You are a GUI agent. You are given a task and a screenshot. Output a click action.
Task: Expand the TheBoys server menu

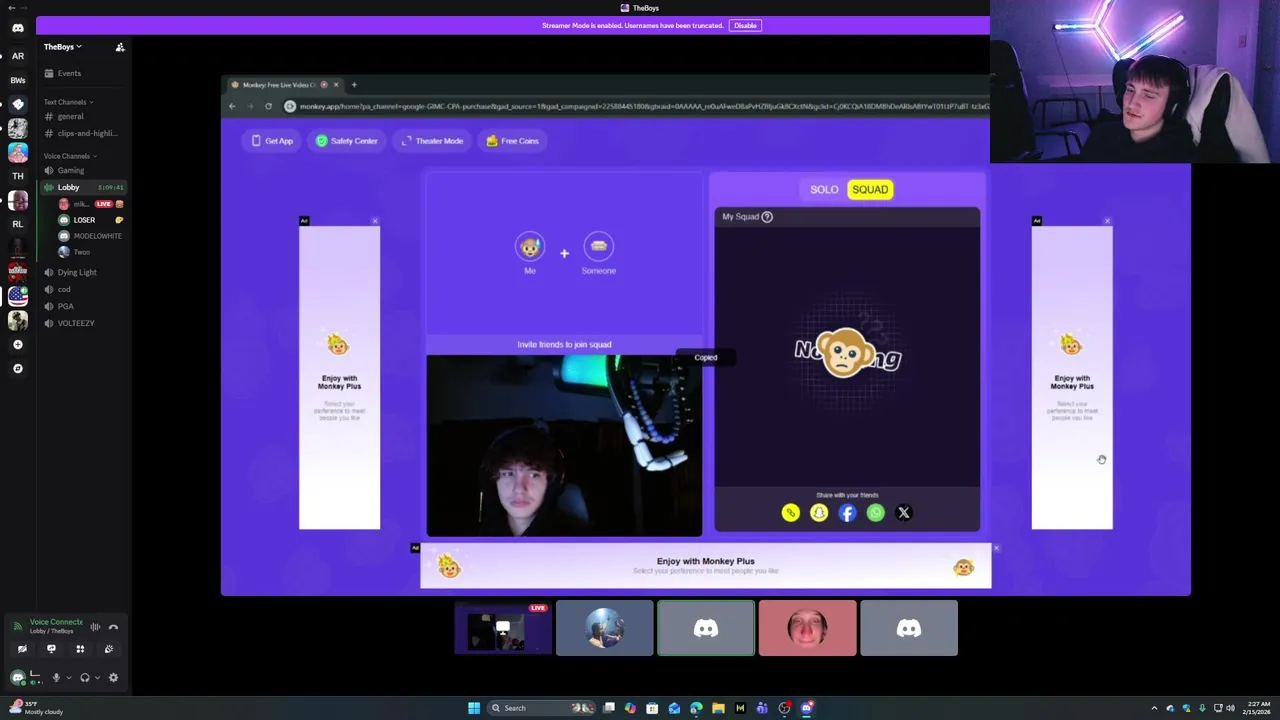point(63,47)
